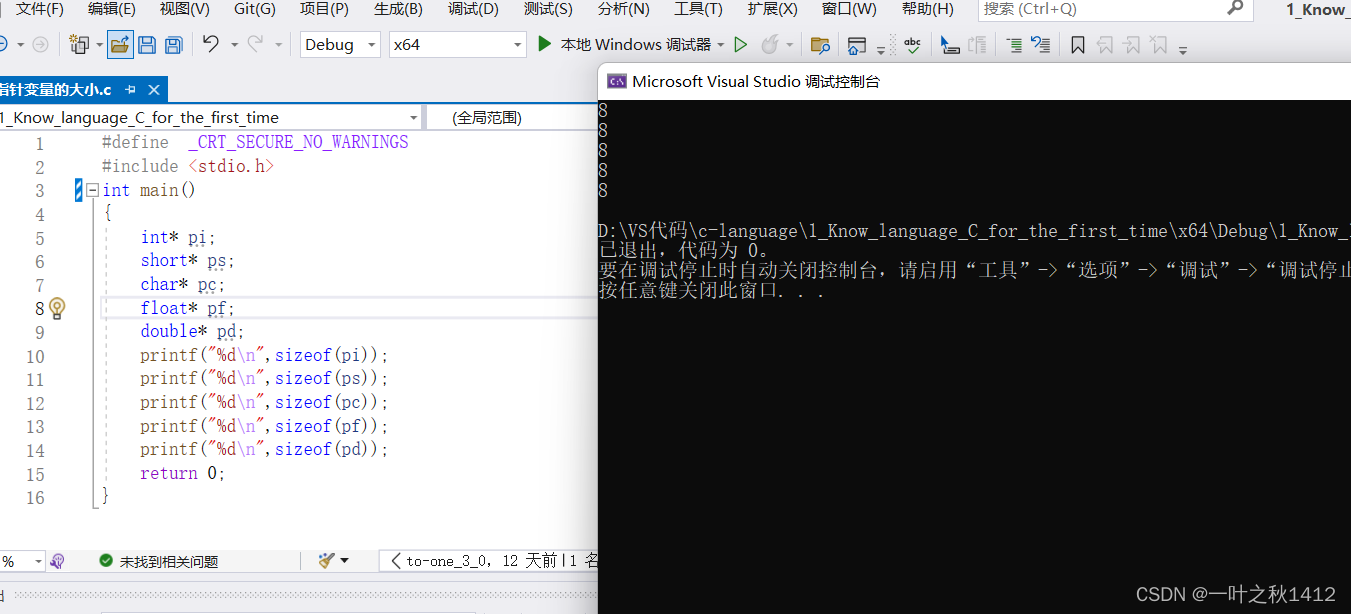Click the Hot Reload flame icon
1351x614 pixels.
(770, 44)
